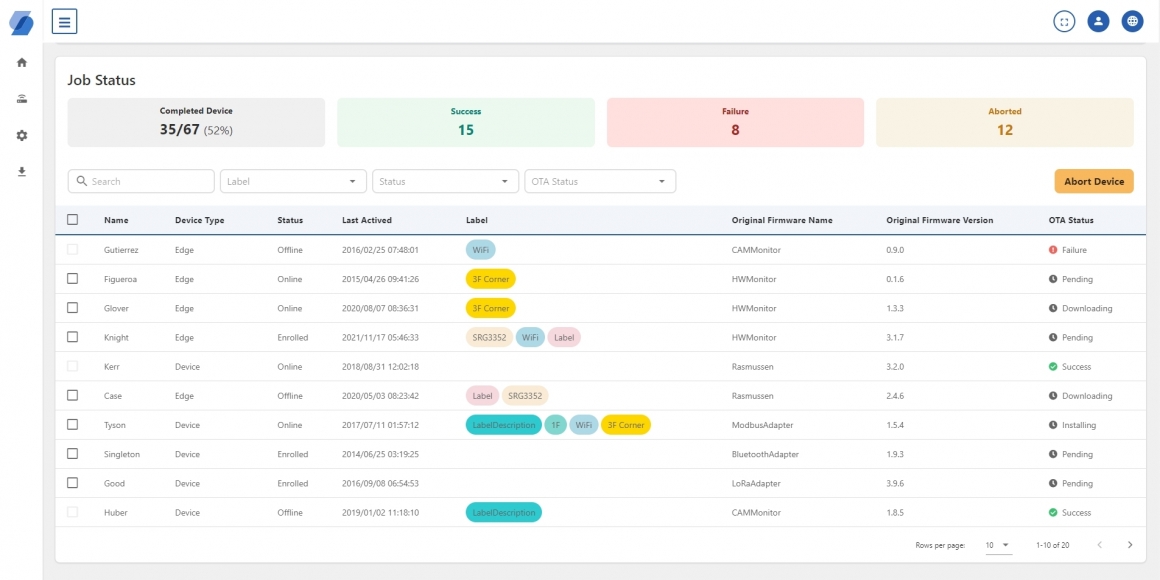Viewport: 1160px width, 580px height.
Task: Click firmware version 3.9.6
Action: point(895,483)
